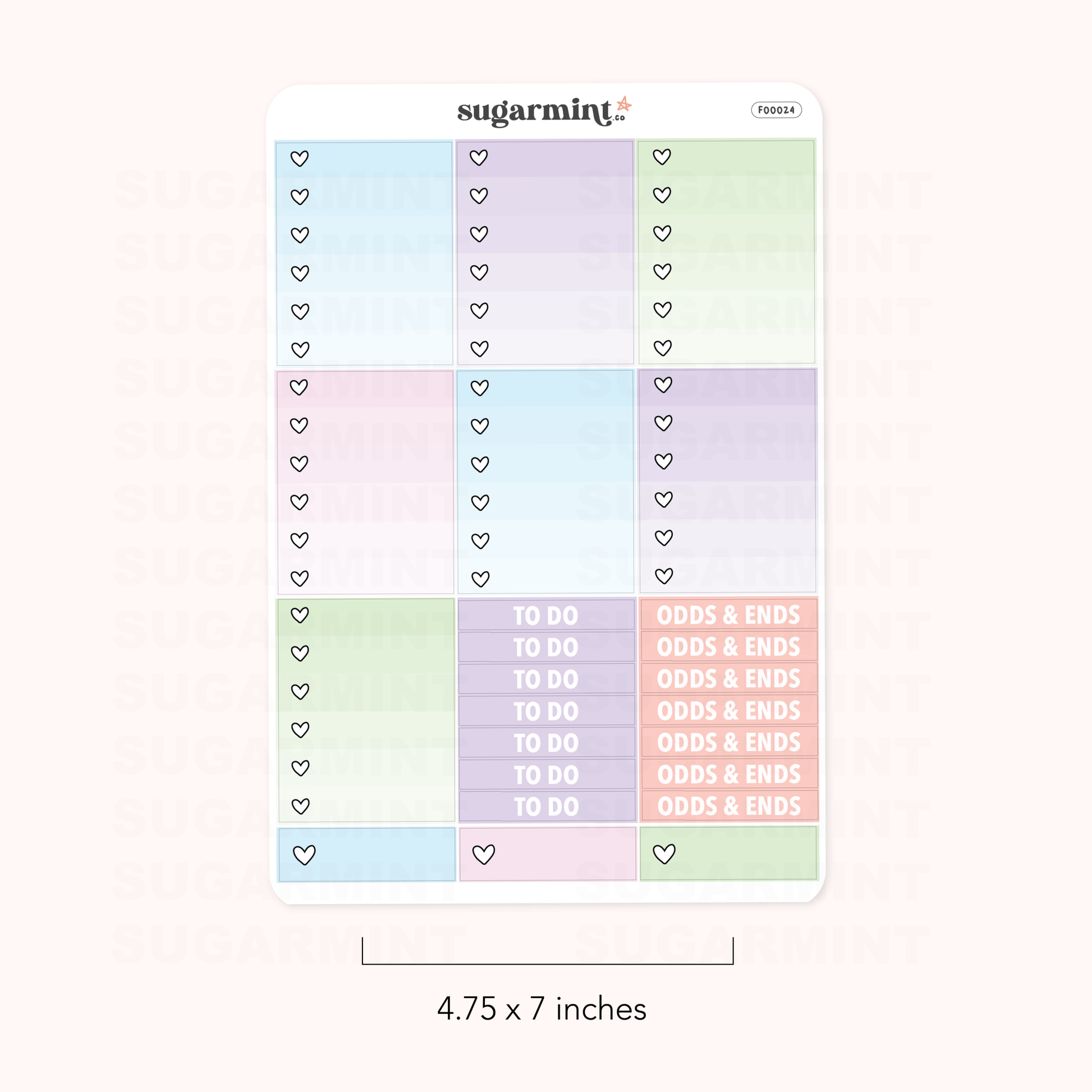The height and width of the screenshot is (1092, 1092).
Task: Select the topmost TO DO label
Action: pos(546,616)
